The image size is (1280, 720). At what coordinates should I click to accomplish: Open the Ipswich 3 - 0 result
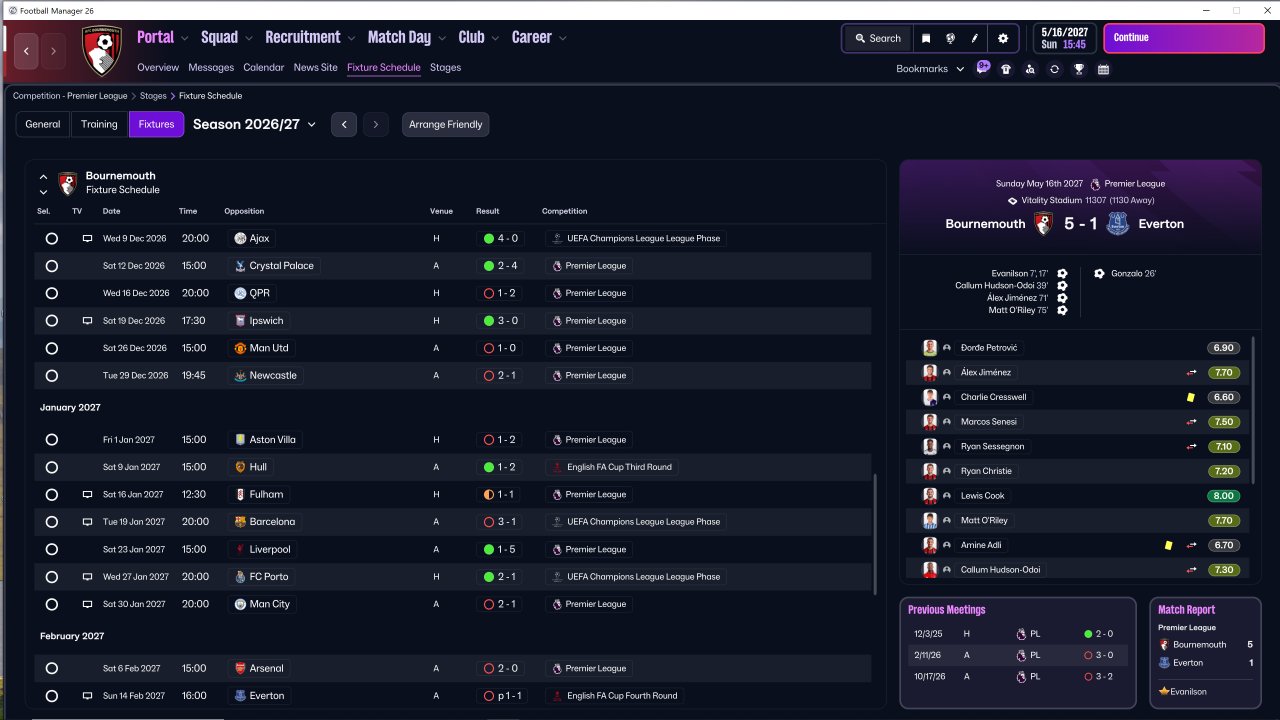(x=501, y=321)
